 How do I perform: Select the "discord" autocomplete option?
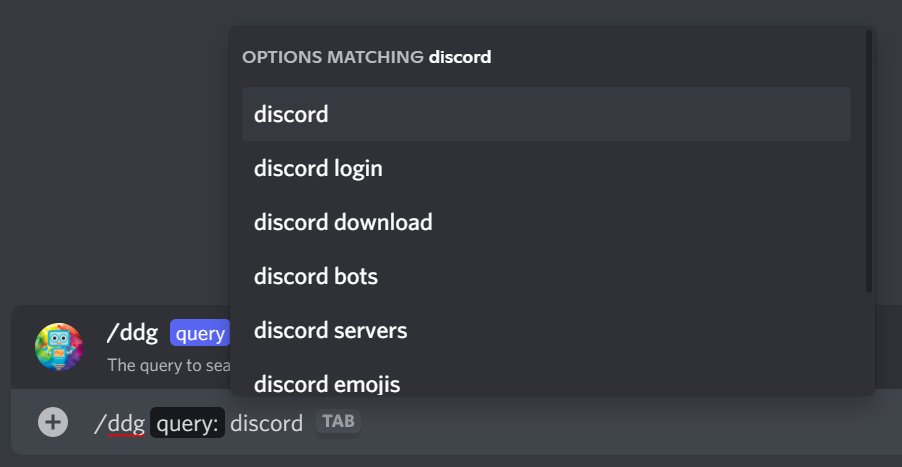(546, 114)
